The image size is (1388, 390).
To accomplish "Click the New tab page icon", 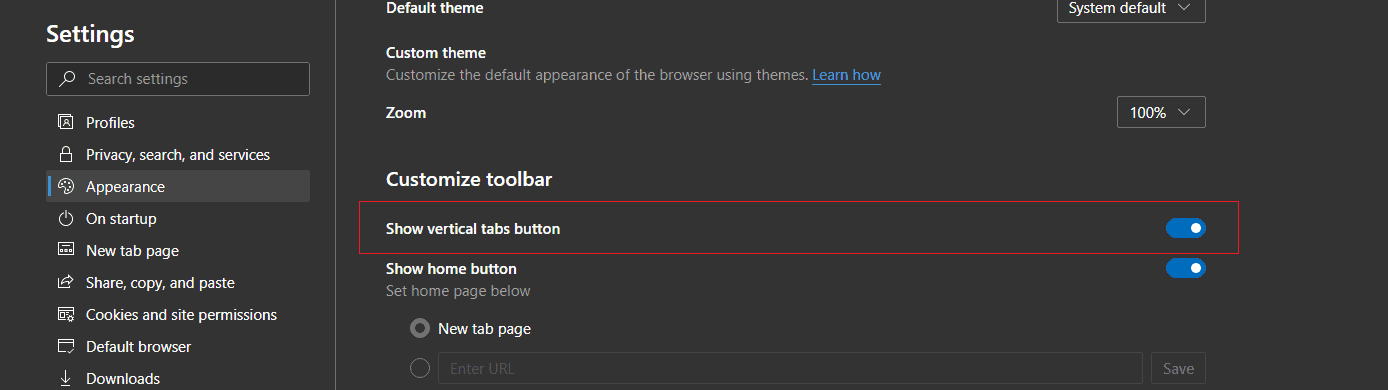I will [x=66, y=251].
